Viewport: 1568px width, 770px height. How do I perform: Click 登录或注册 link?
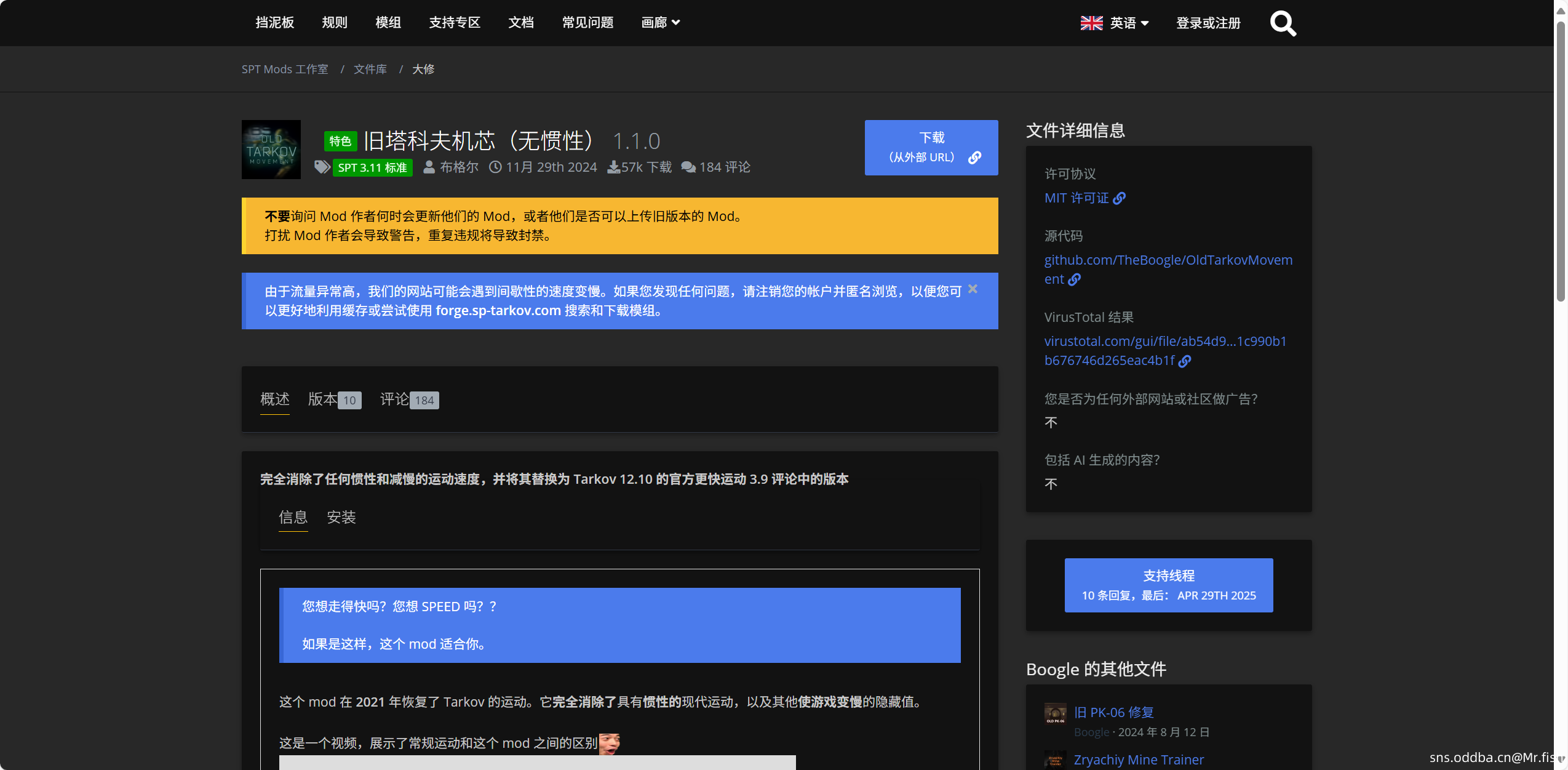pos(1208,23)
